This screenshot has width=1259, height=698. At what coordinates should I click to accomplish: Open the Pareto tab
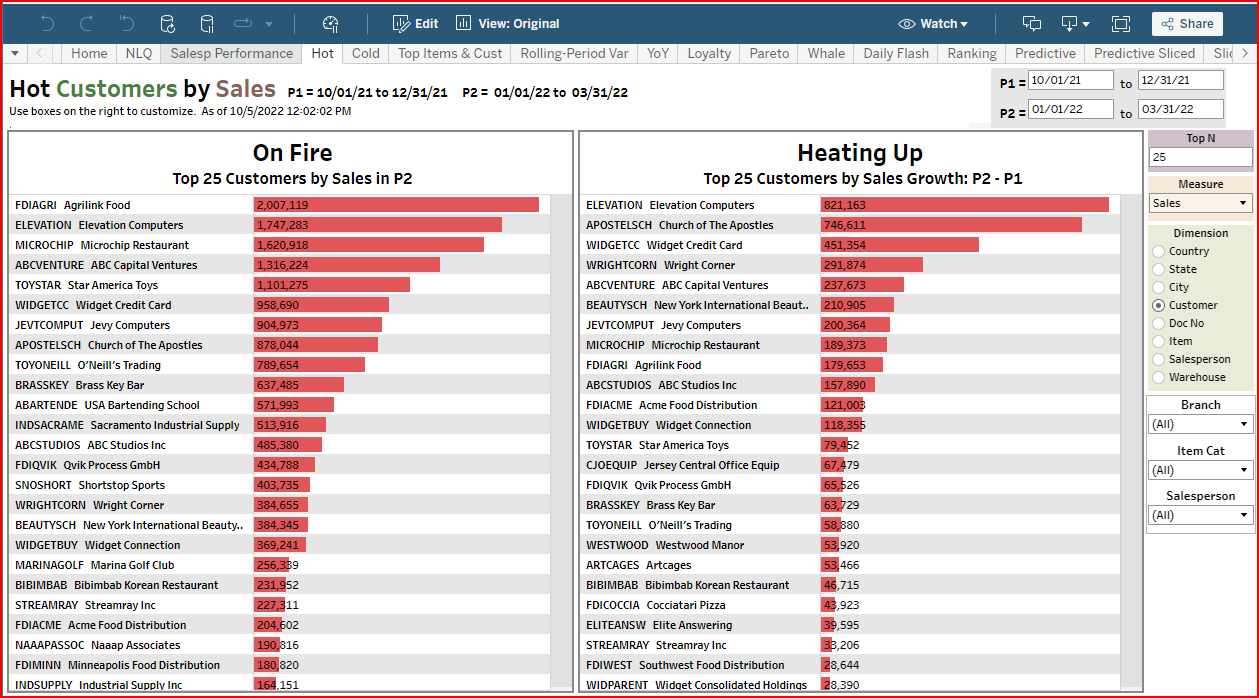point(769,54)
